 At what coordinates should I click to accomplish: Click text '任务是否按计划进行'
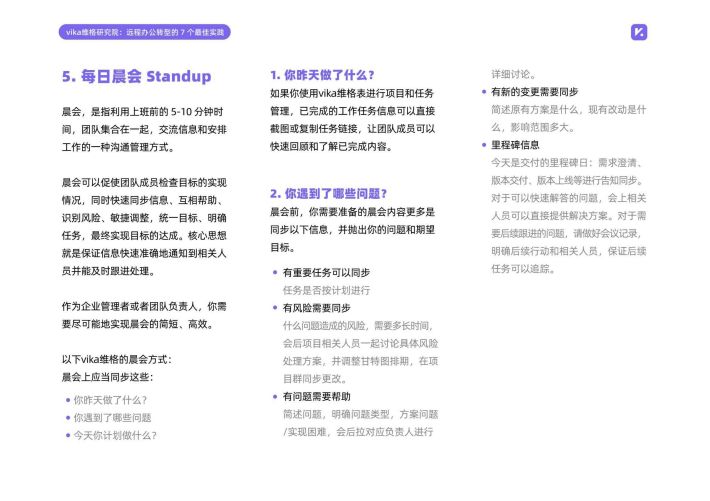coord(326,290)
